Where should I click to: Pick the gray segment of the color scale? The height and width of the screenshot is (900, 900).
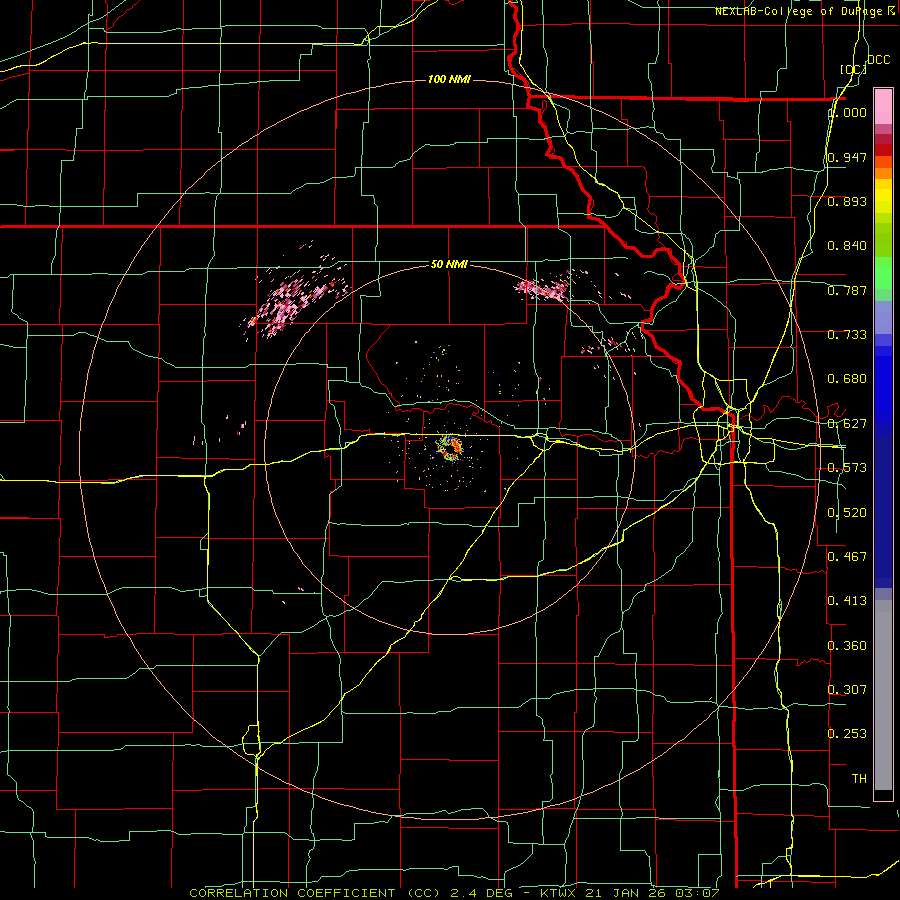coord(883,695)
